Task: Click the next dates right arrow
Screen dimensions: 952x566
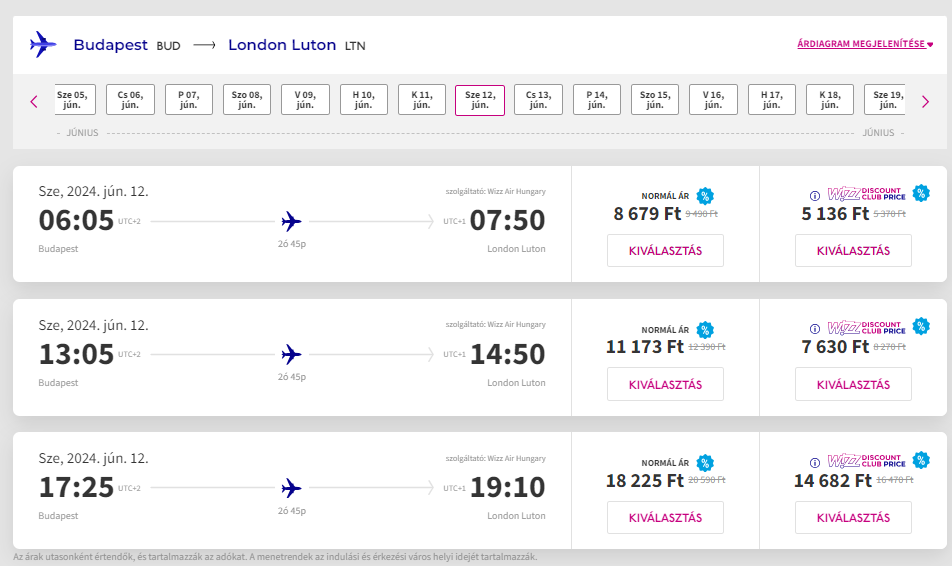Action: point(925,101)
